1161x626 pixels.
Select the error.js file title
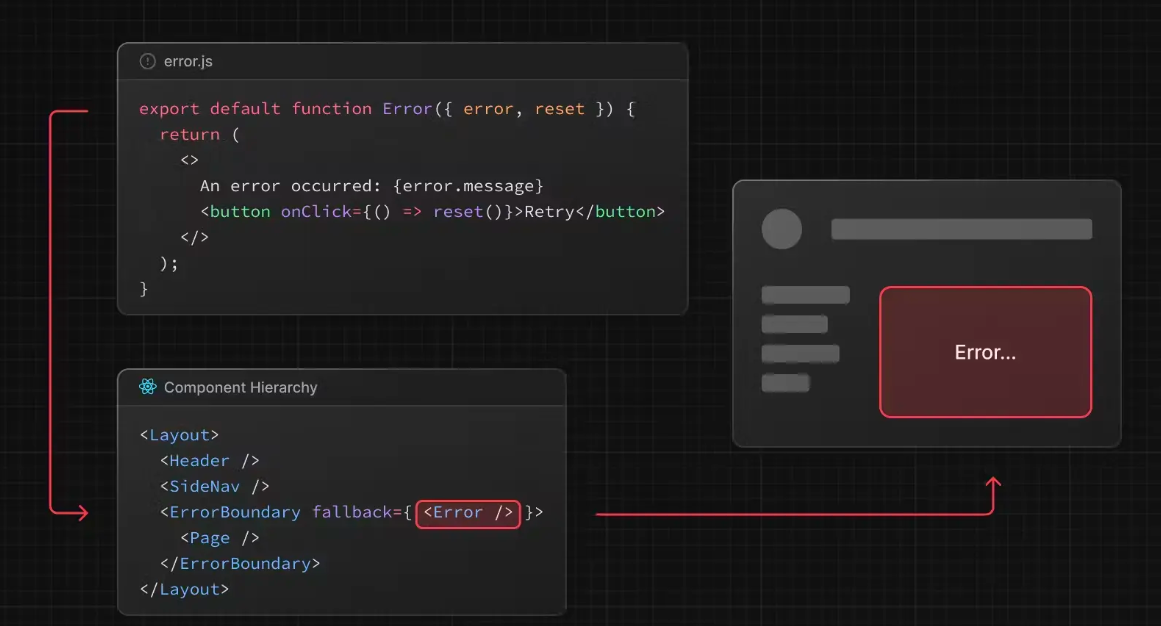[188, 61]
